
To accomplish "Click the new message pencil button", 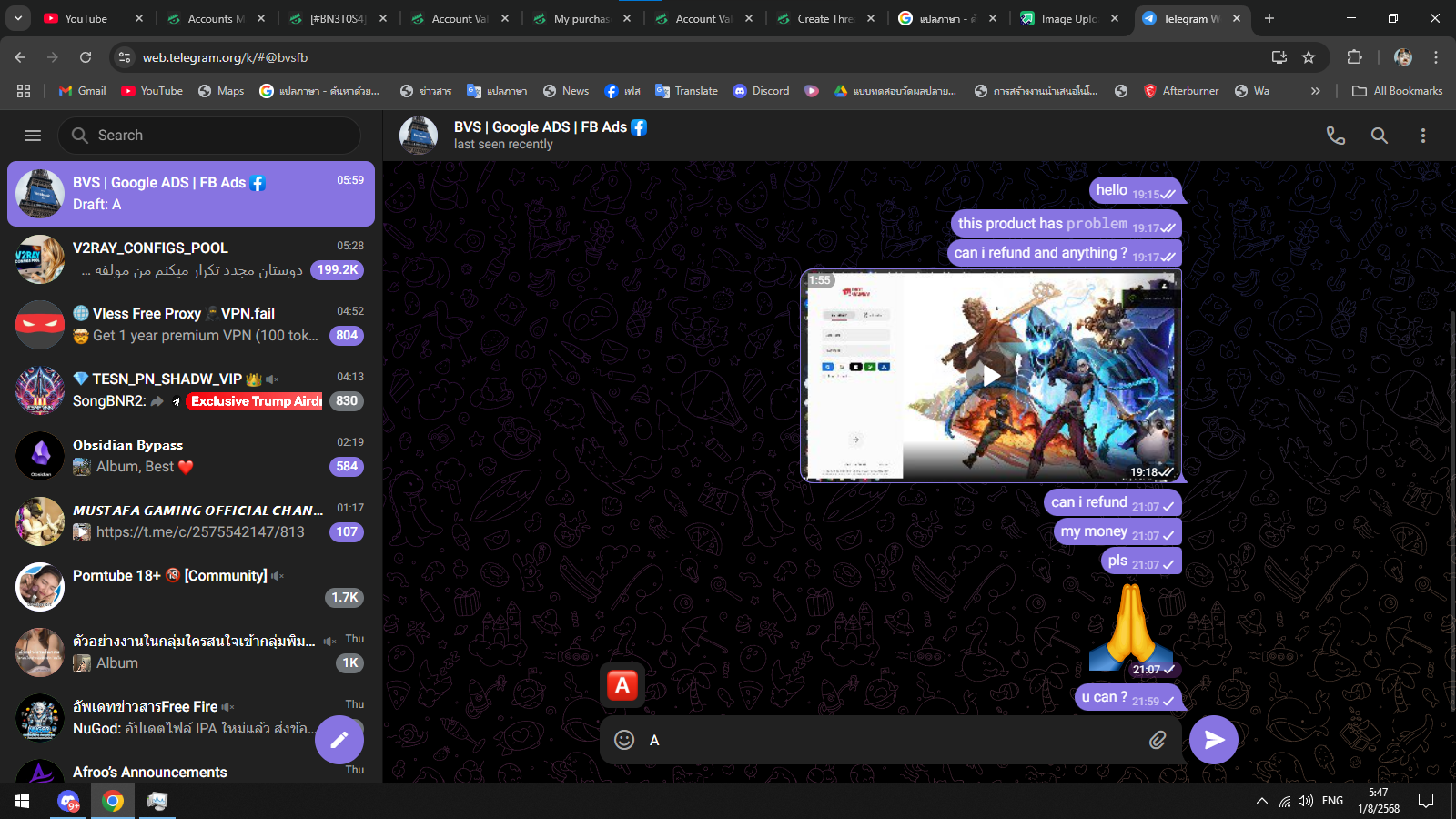I will click(x=339, y=740).
